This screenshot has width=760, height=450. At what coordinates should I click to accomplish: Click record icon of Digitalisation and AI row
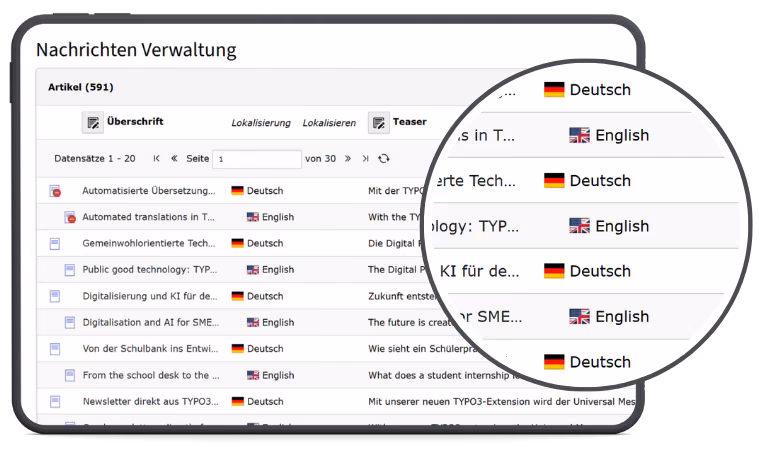coord(70,322)
